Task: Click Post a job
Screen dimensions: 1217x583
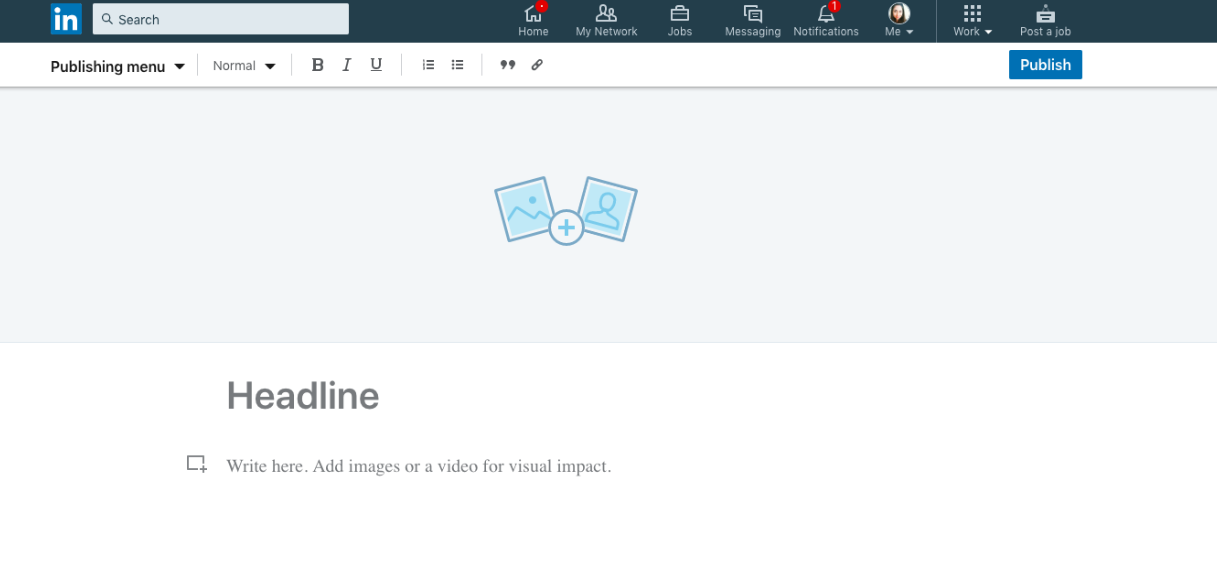Action: pos(1045,20)
